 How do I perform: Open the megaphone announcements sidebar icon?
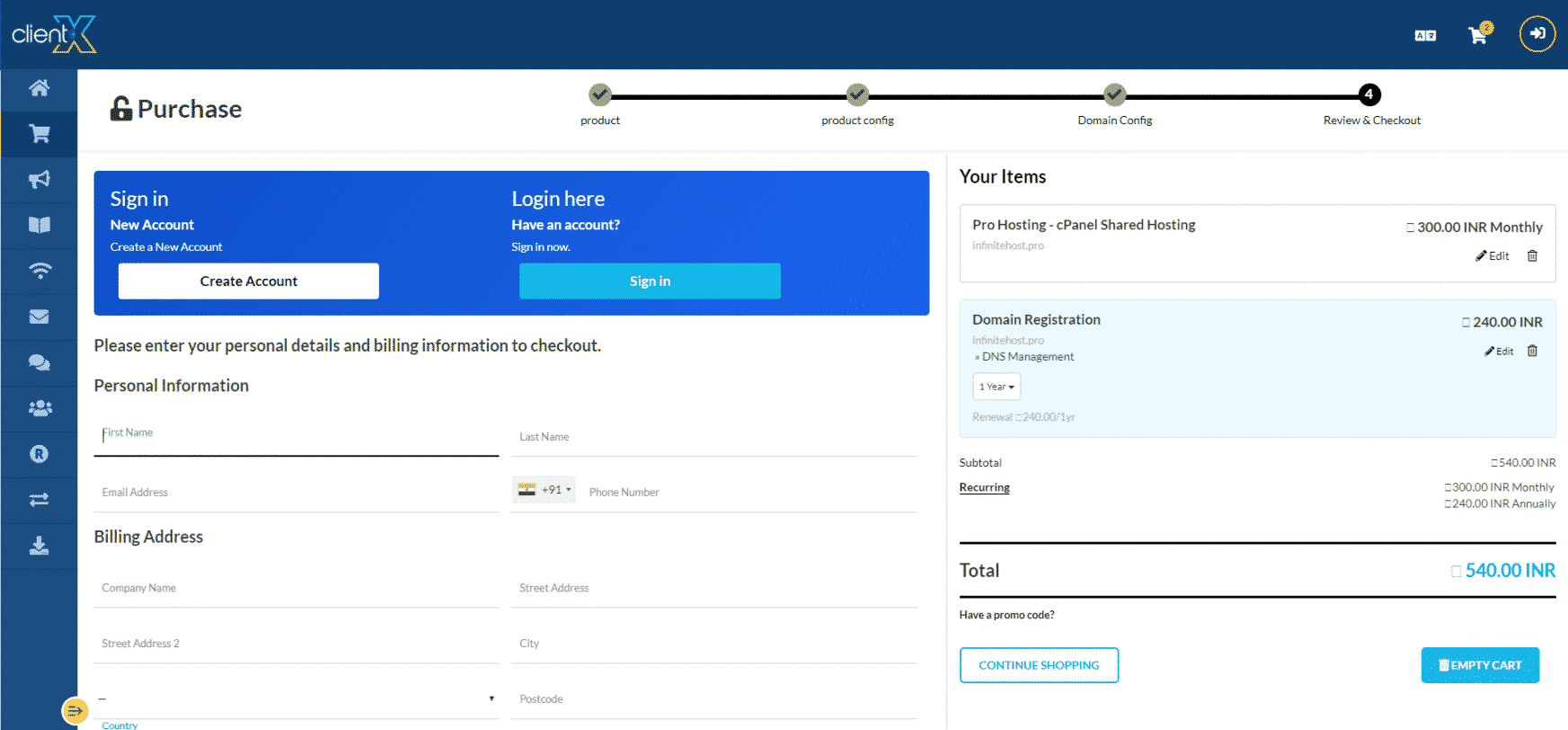pos(39,180)
